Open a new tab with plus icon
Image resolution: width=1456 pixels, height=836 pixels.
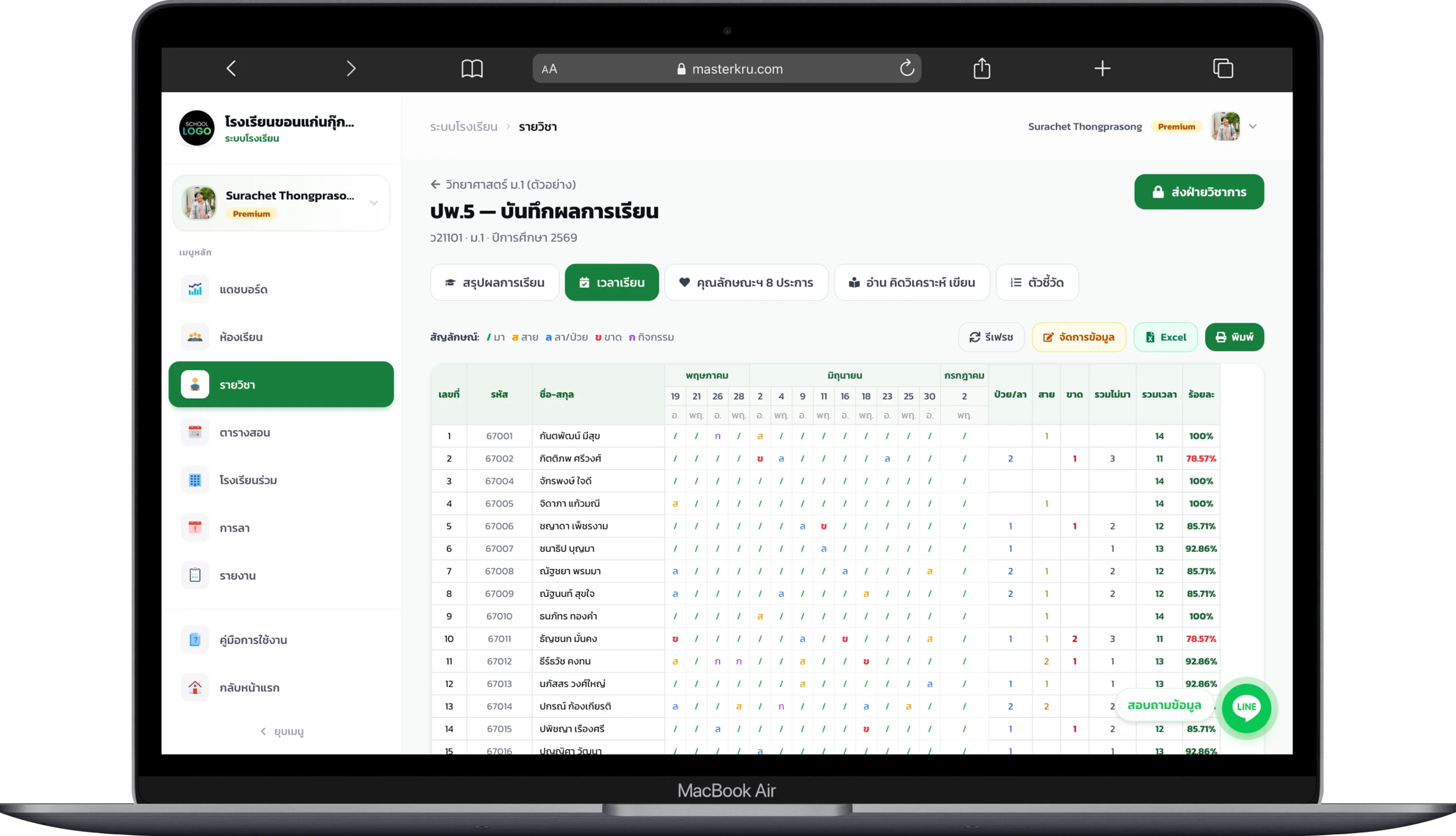coord(1102,69)
